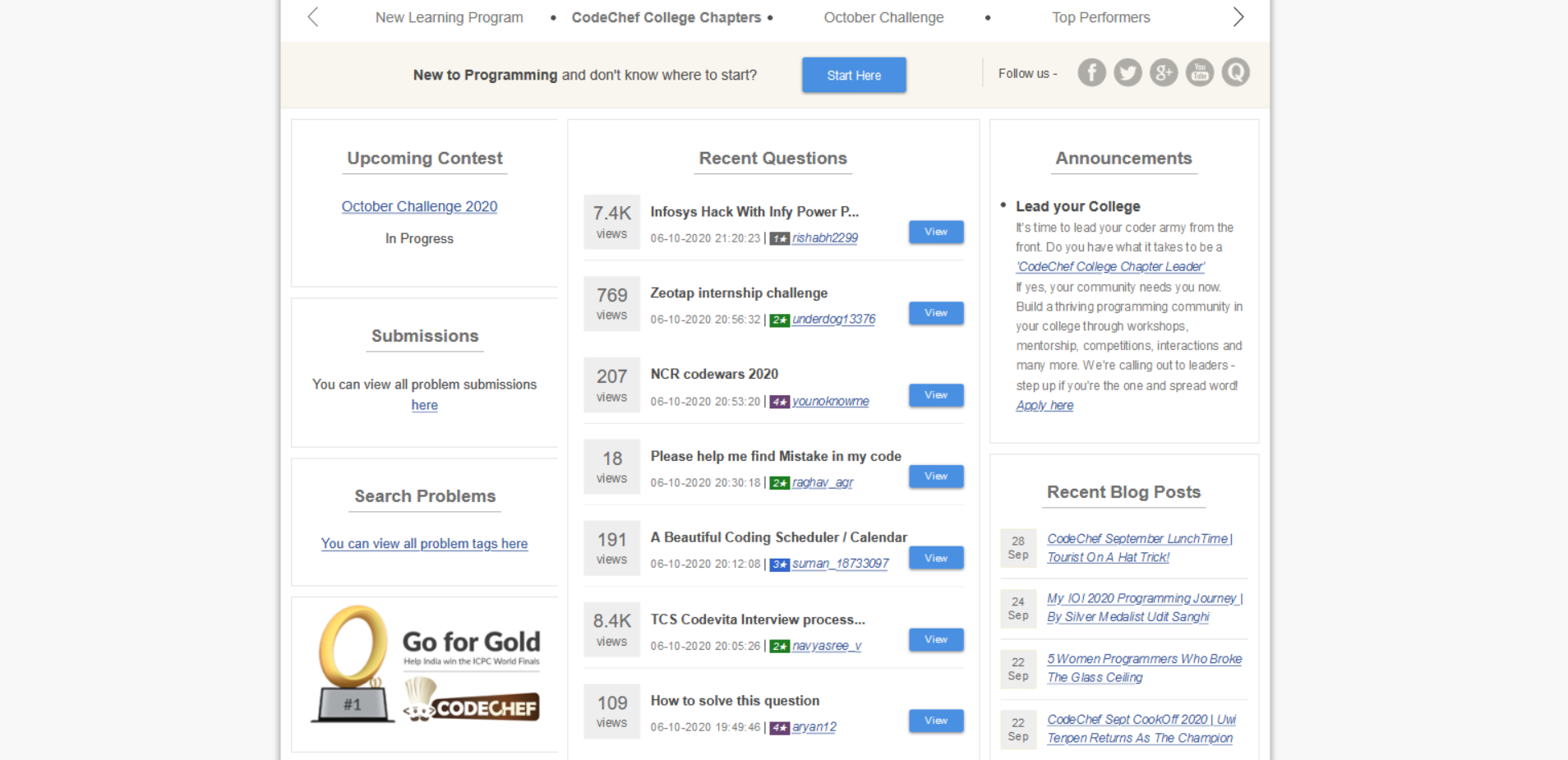This screenshot has height=760, width=1568.
Task: View the Infosys Hack With Infy question
Action: coord(936,232)
